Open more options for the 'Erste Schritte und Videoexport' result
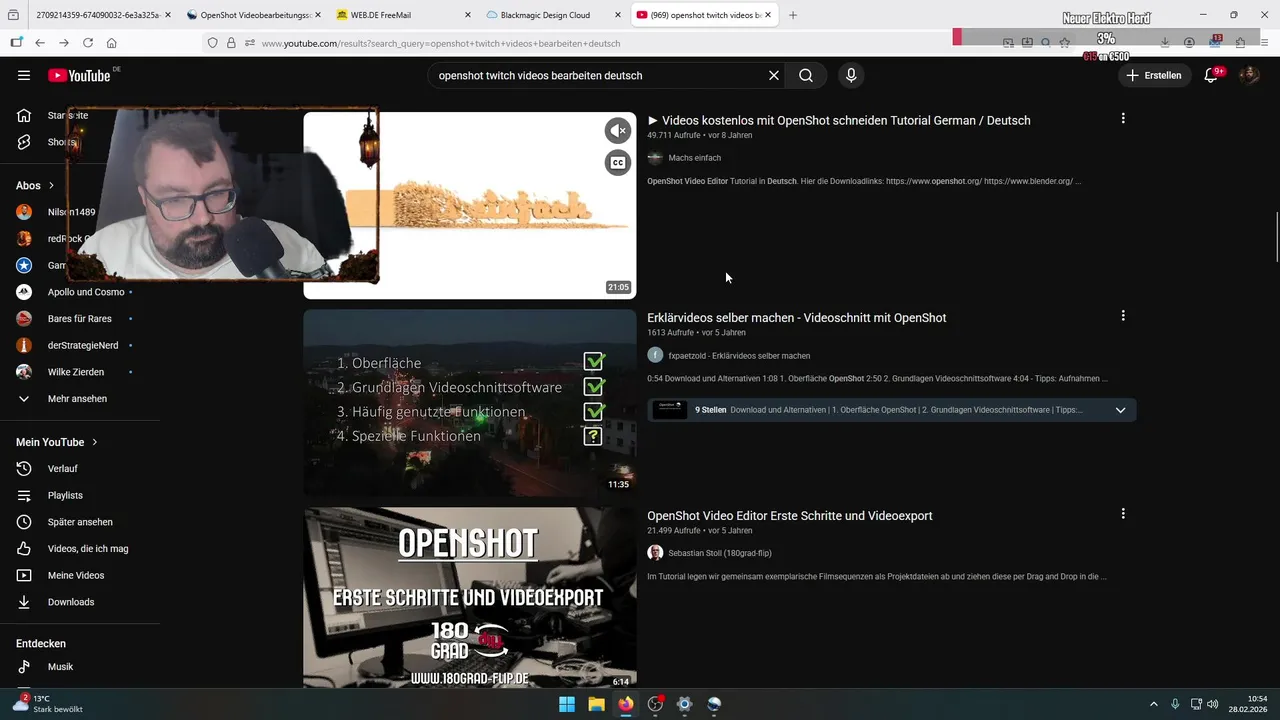Viewport: 1280px width, 720px height. [1123, 514]
